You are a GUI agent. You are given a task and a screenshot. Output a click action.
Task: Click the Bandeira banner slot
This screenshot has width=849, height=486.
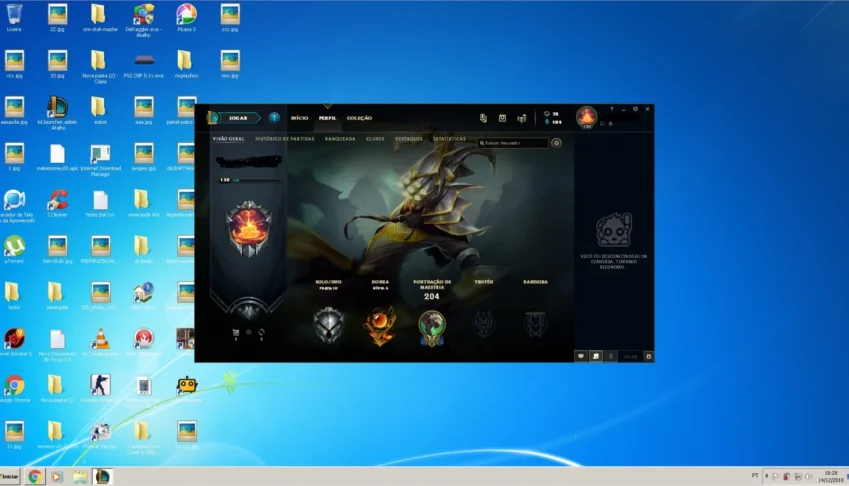coord(535,325)
